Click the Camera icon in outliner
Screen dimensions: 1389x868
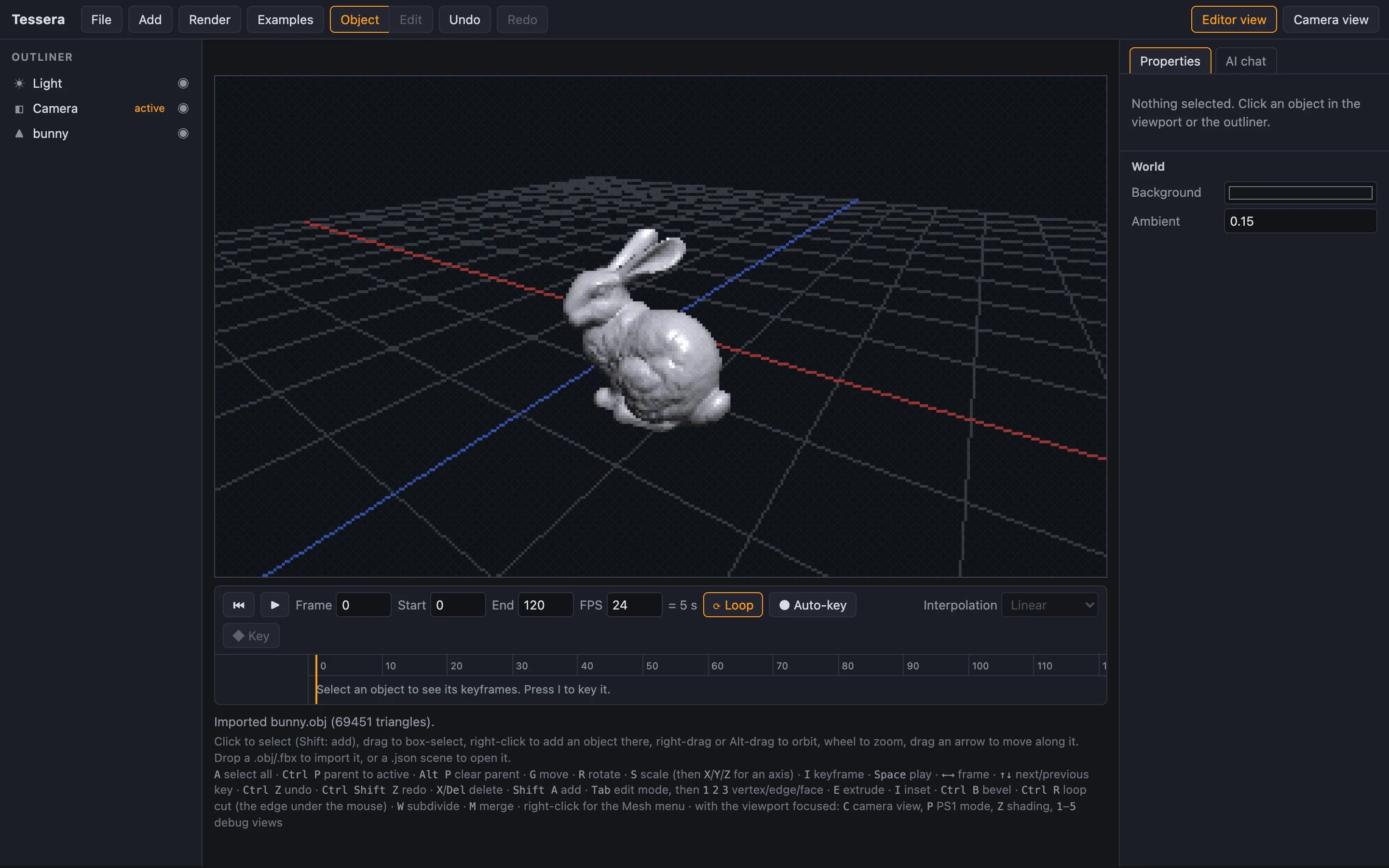(x=19, y=108)
